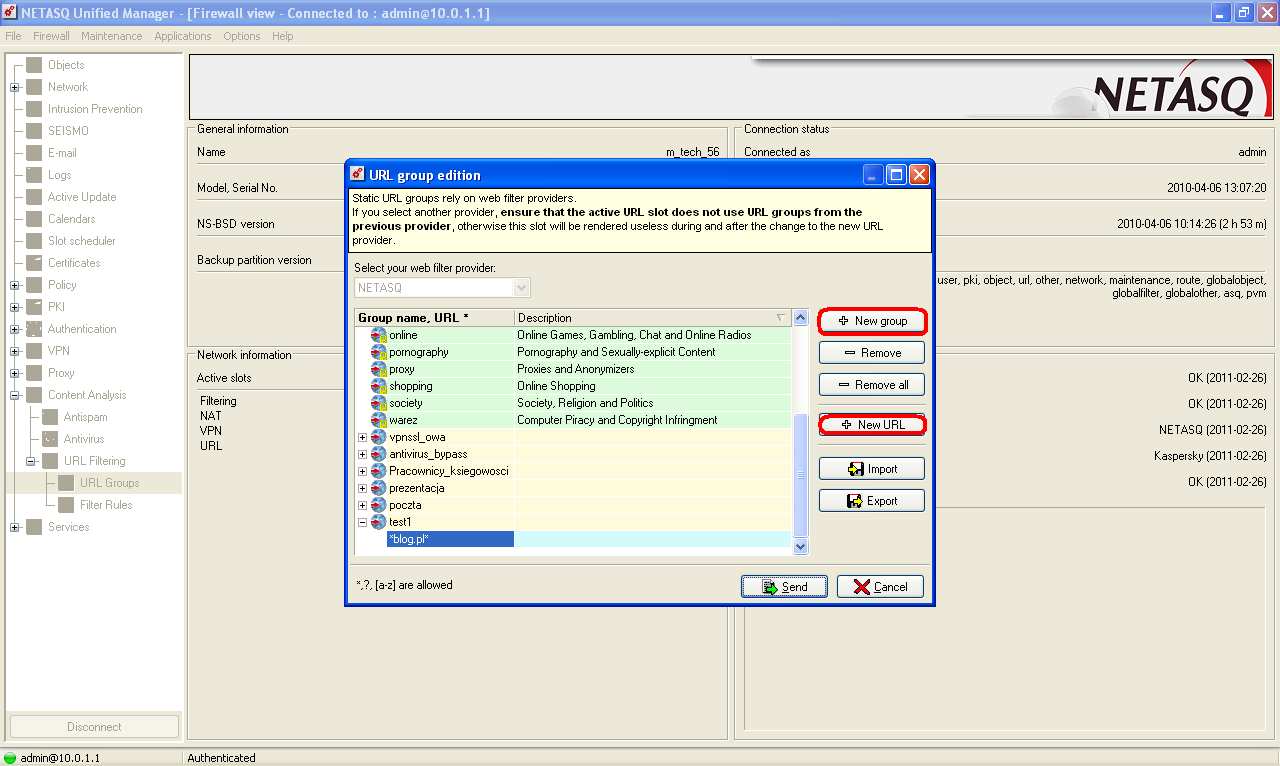Select the VPN tree item
This screenshot has height=766, width=1280.
[x=59, y=351]
